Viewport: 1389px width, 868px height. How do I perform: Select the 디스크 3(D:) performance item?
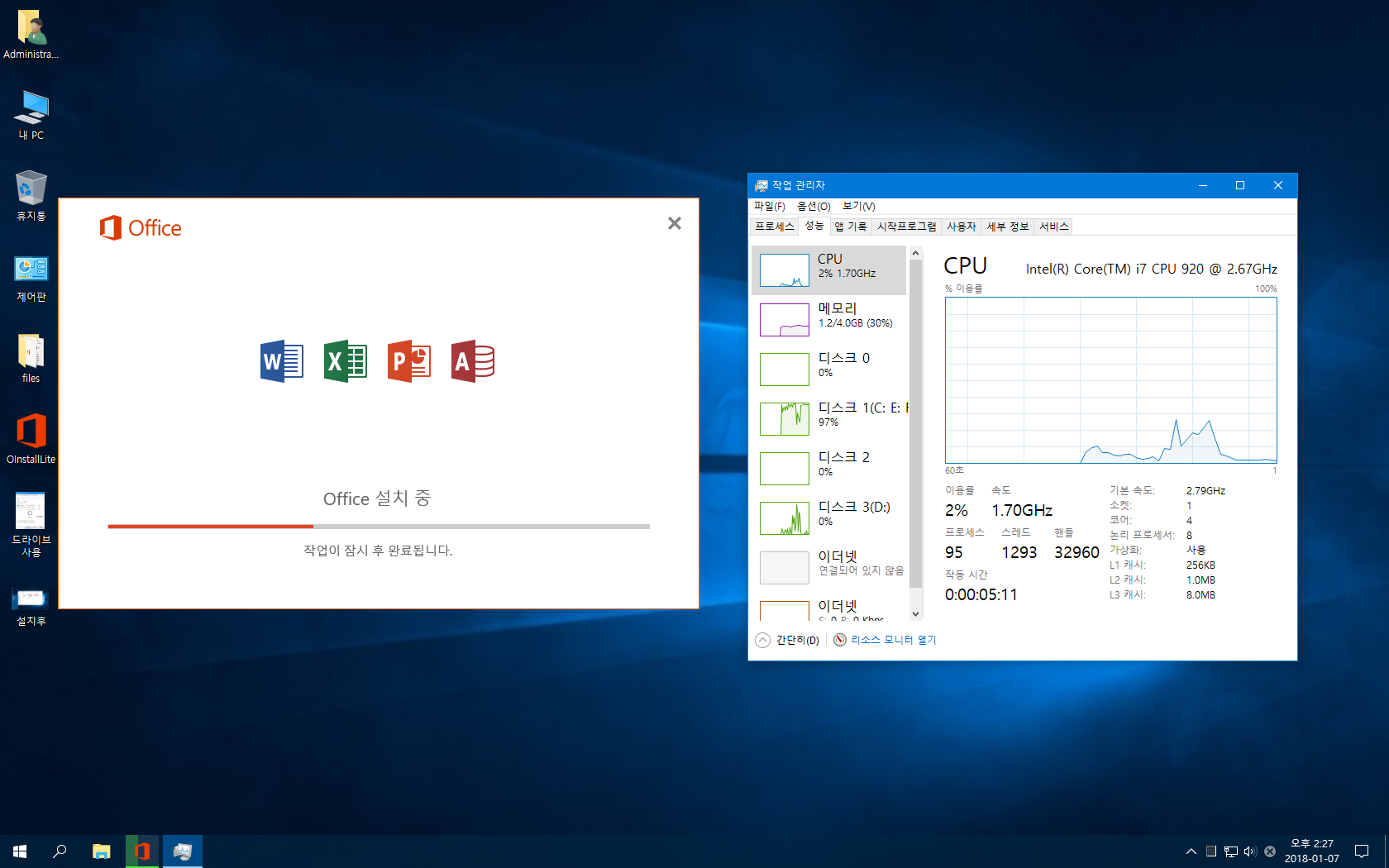[829, 518]
